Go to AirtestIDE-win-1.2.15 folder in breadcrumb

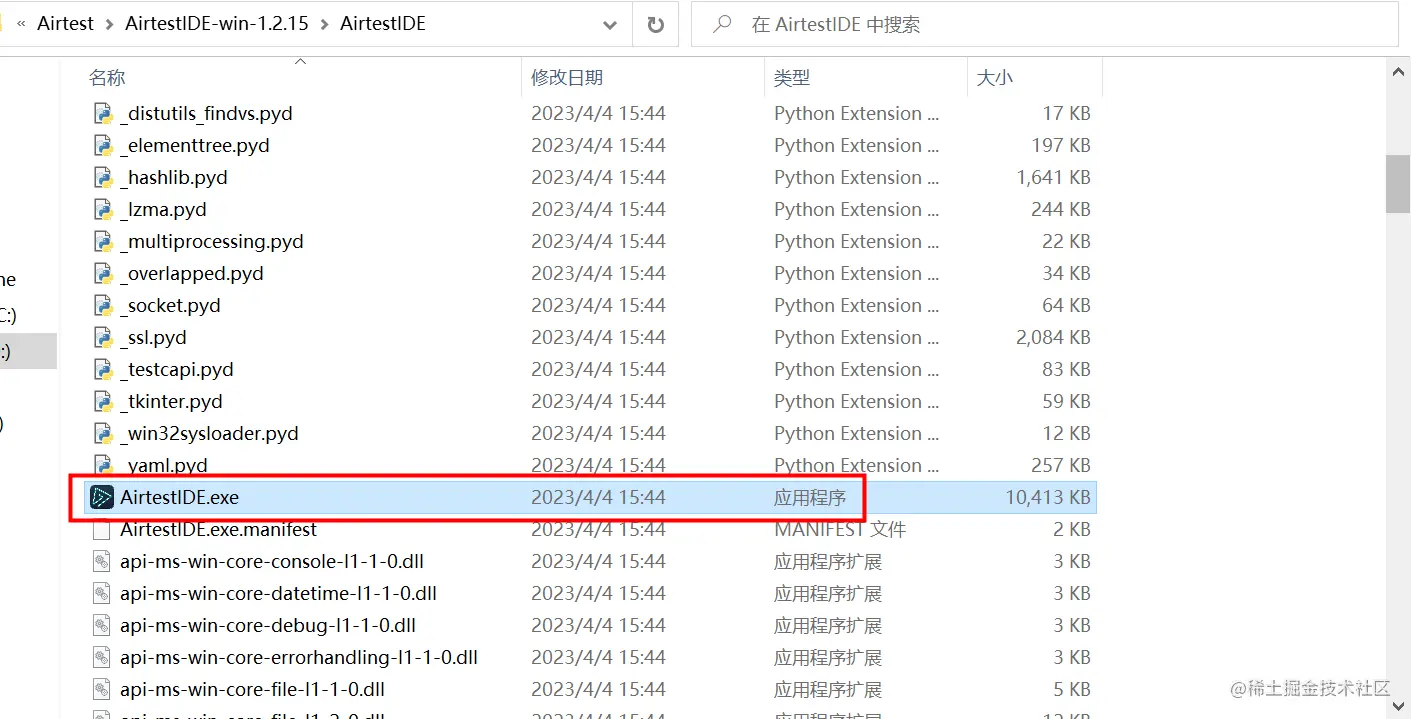(x=217, y=24)
